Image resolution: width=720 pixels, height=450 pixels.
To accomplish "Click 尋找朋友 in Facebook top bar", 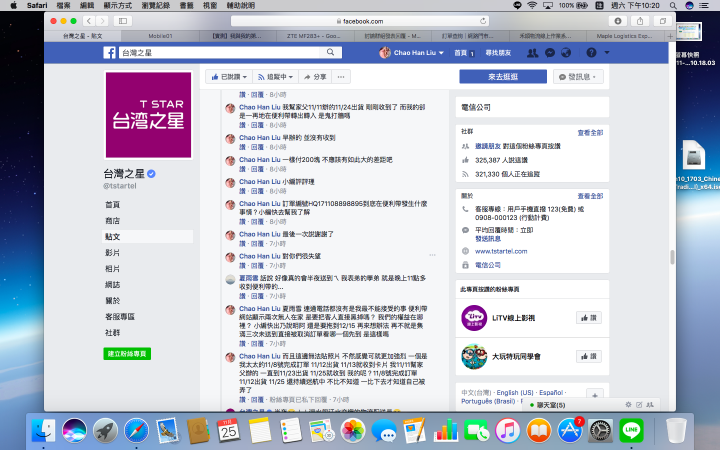I will point(498,53).
